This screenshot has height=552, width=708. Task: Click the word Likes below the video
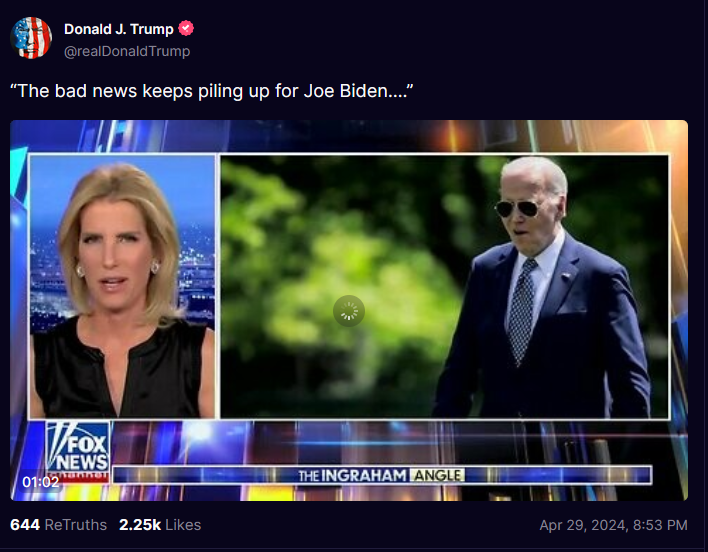pos(183,524)
